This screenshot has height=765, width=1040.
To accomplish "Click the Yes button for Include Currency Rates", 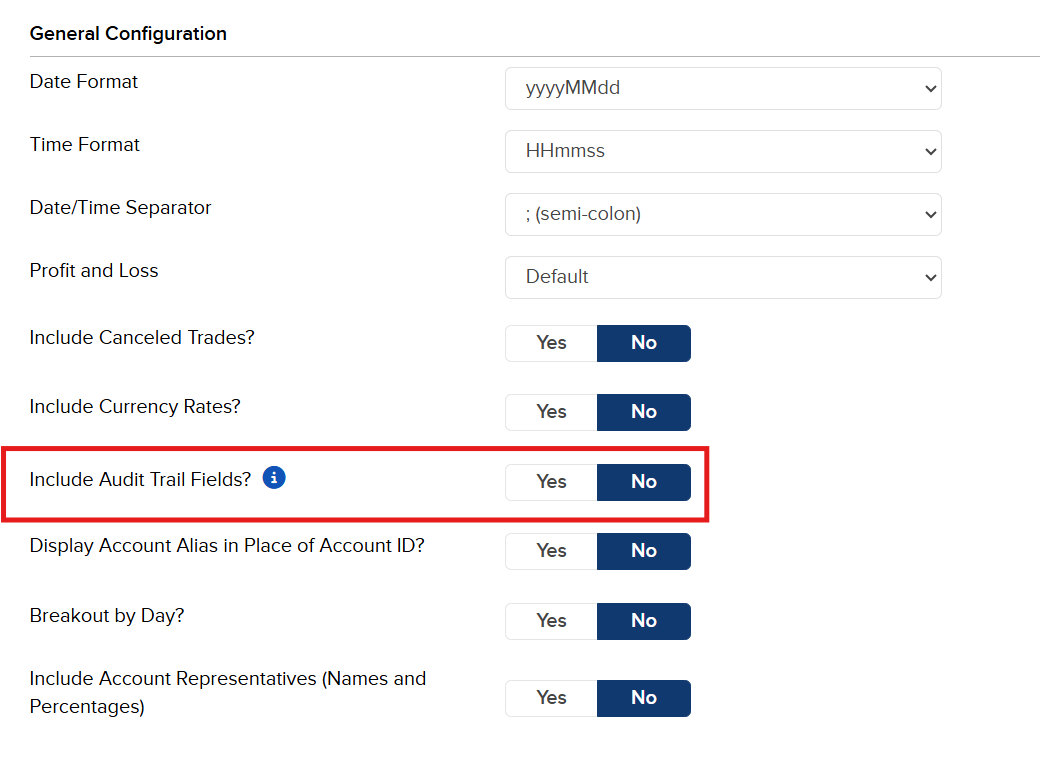I will click(550, 412).
